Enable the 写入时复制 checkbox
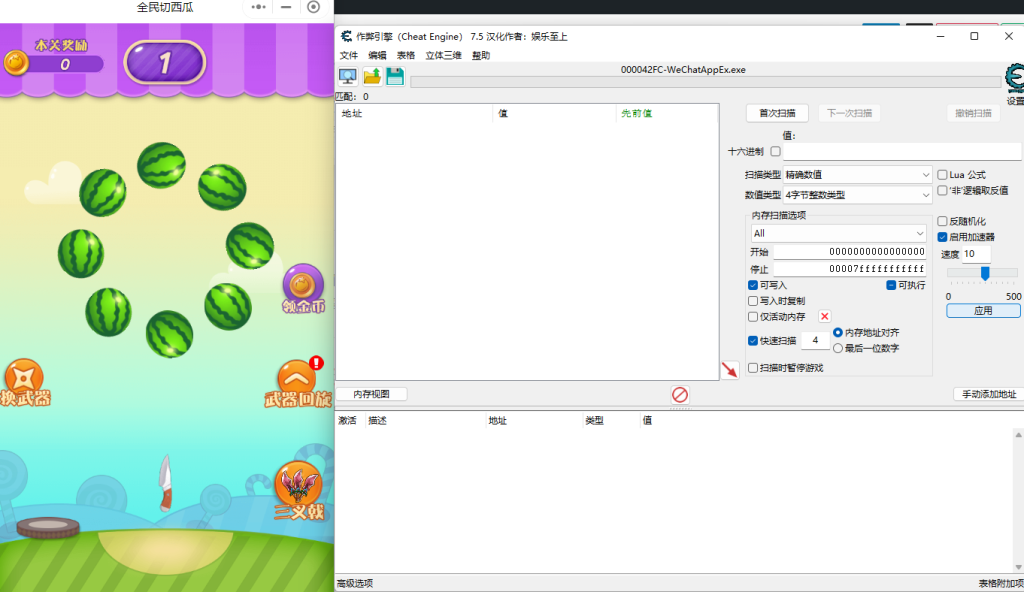The height and width of the screenshot is (592, 1024). point(753,301)
